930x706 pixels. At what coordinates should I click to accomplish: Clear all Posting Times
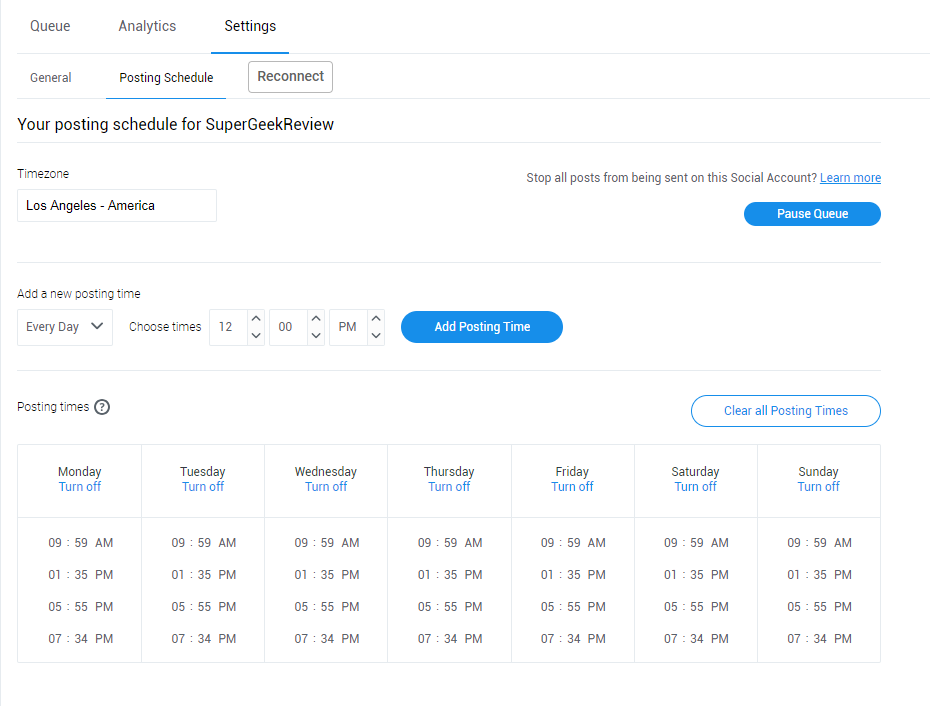pos(785,411)
